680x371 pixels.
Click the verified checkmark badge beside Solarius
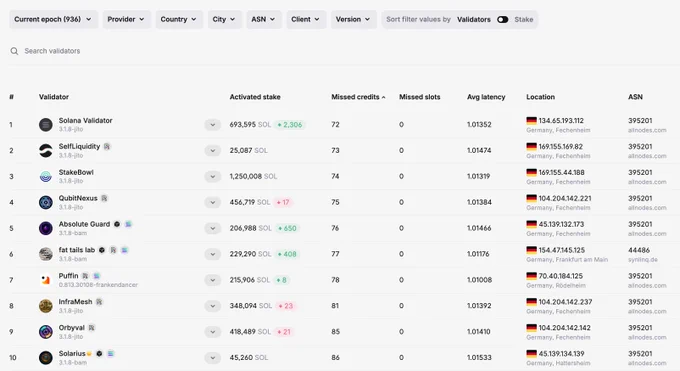coord(99,354)
